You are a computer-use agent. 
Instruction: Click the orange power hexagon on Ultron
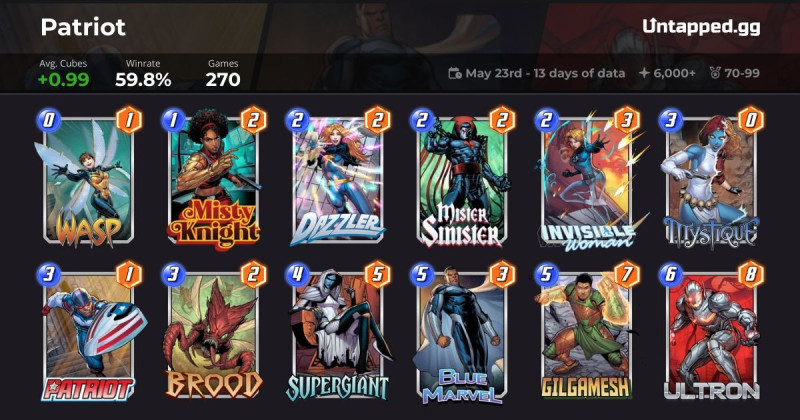coord(751,275)
